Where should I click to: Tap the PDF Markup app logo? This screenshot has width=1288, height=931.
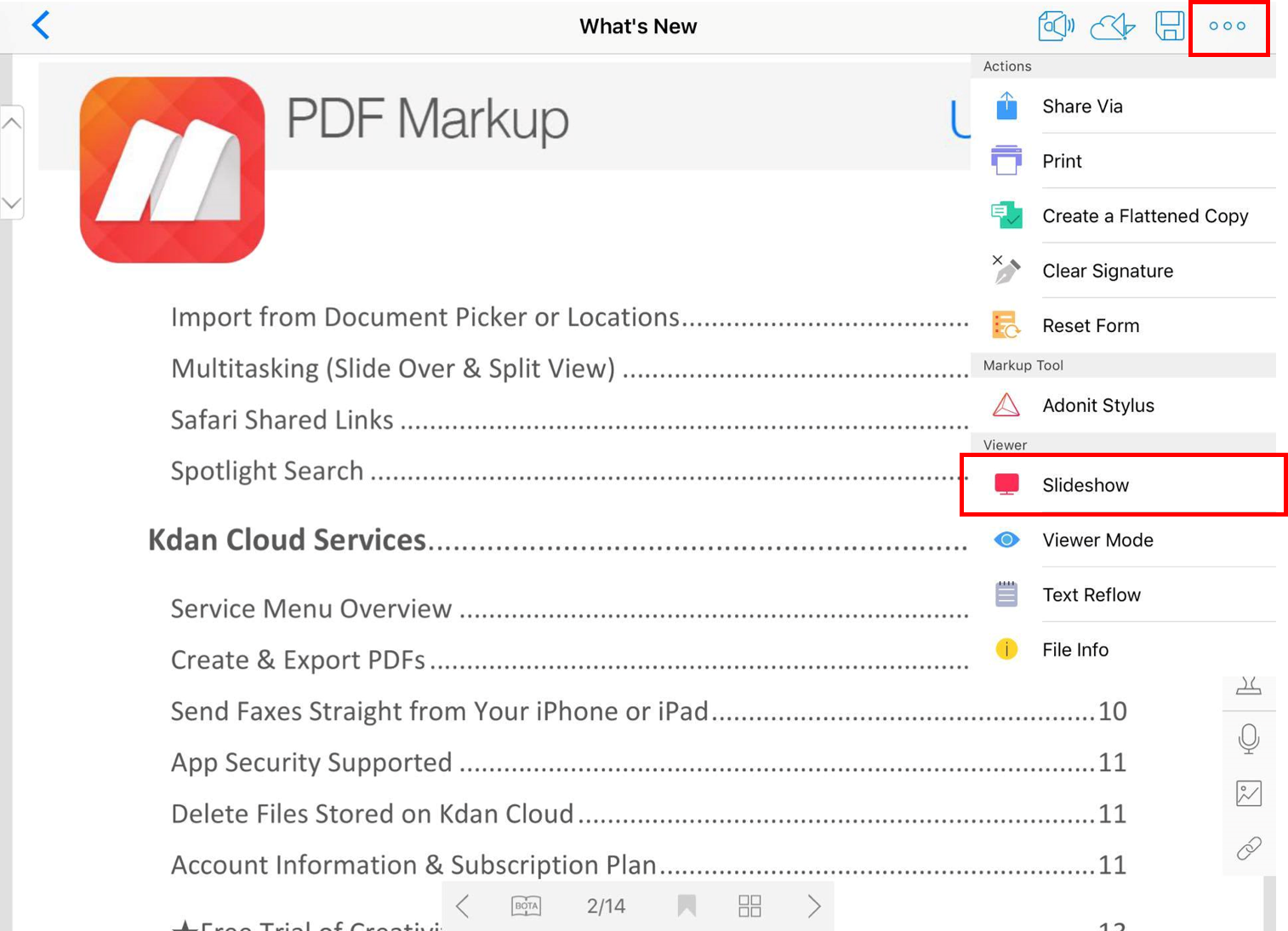tap(172, 169)
